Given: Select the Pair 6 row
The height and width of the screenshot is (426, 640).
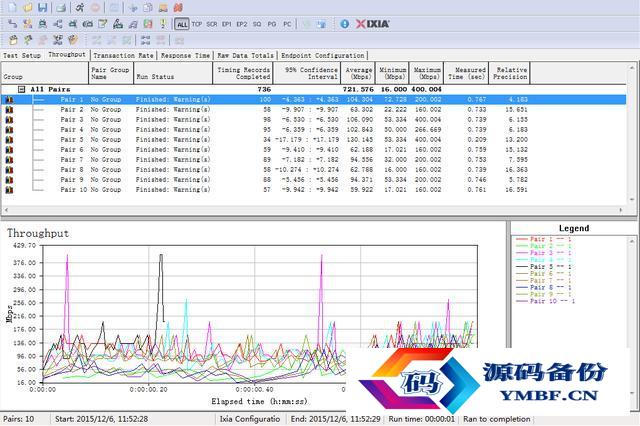Looking at the screenshot, I should coord(313,149).
